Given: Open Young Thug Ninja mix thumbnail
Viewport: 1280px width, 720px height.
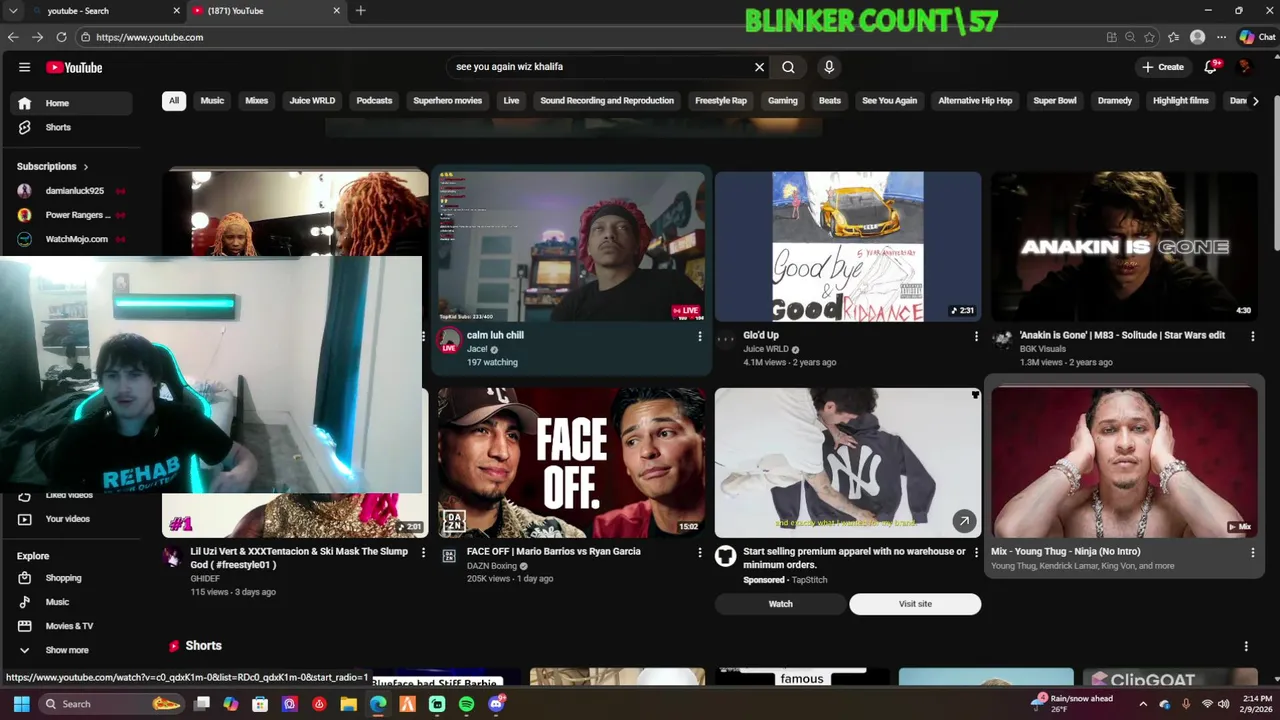Looking at the screenshot, I should pos(1124,463).
